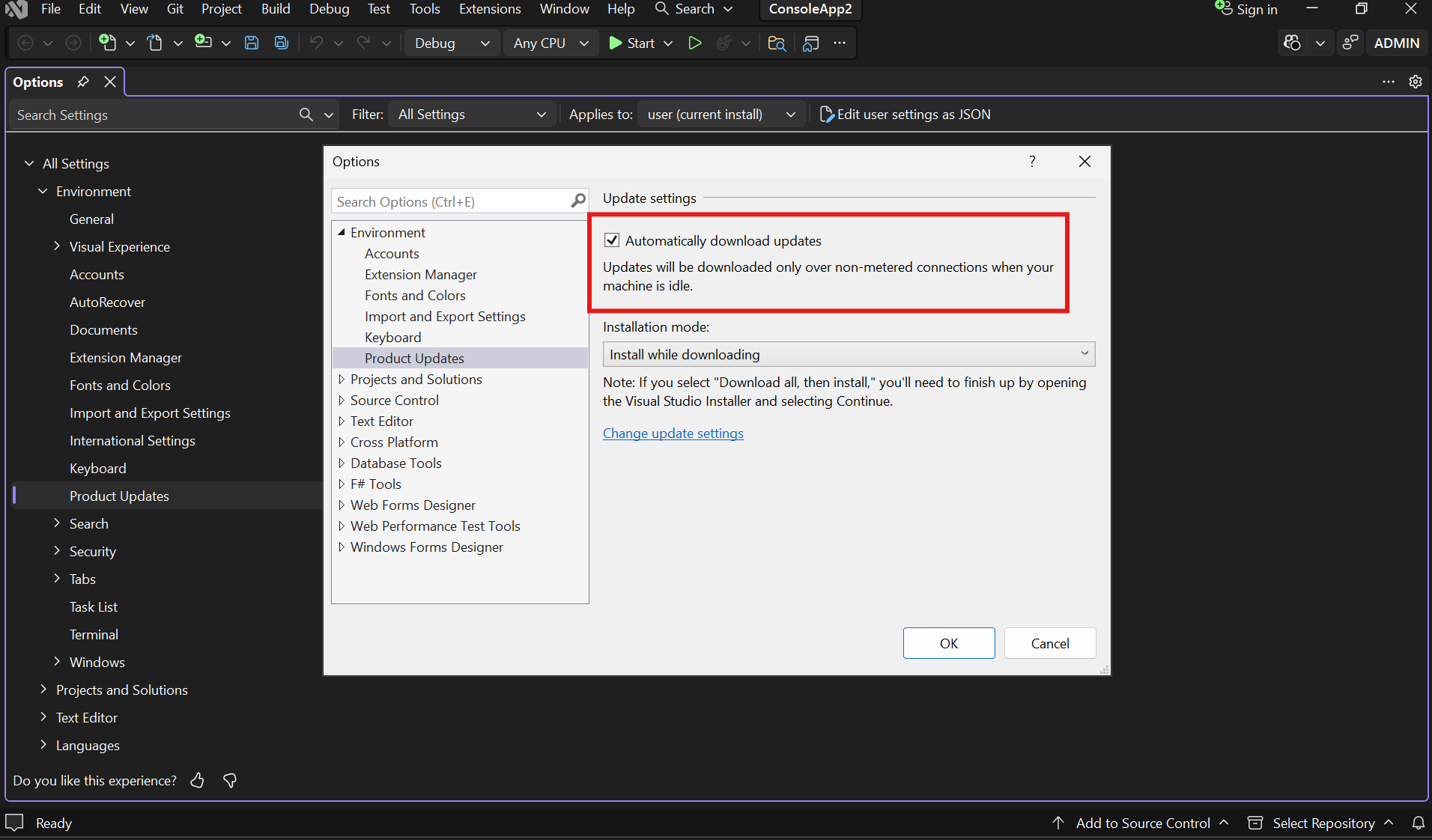
Task: Open the Tools menu
Action: (x=425, y=9)
